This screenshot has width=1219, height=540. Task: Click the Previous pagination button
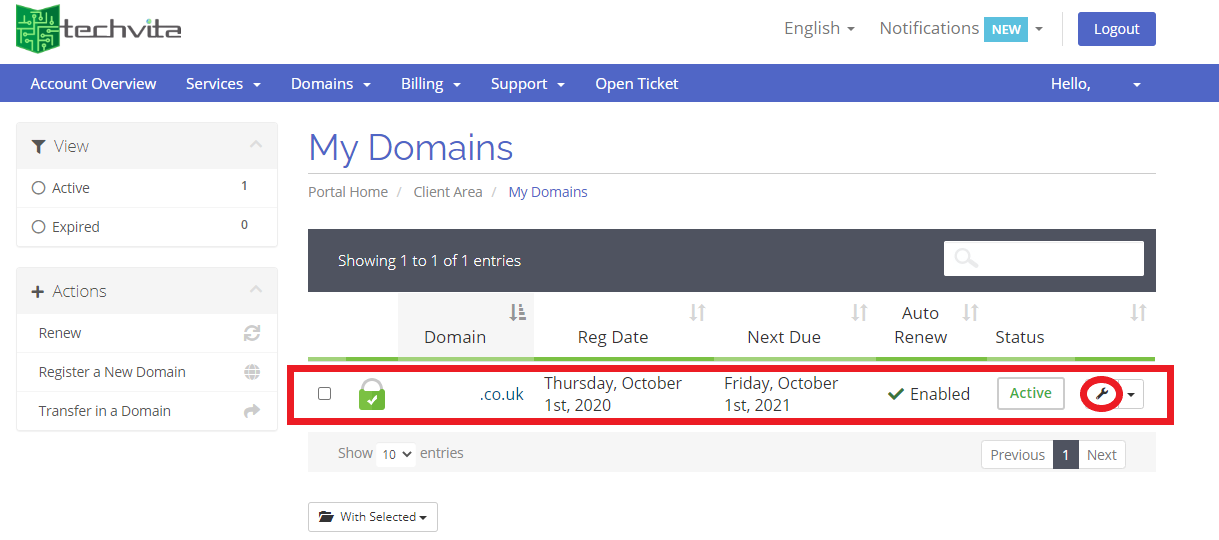tap(1017, 455)
